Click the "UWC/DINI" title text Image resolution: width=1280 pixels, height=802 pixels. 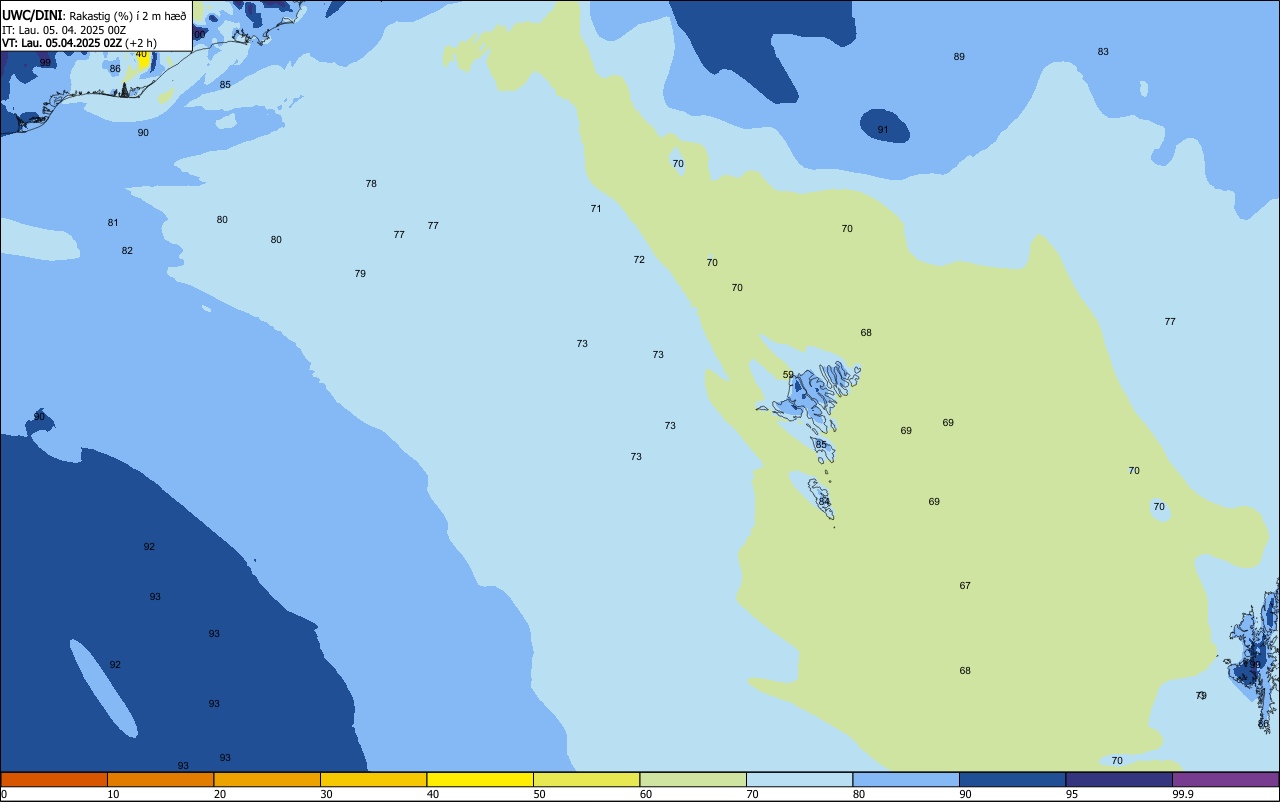pos(32,16)
